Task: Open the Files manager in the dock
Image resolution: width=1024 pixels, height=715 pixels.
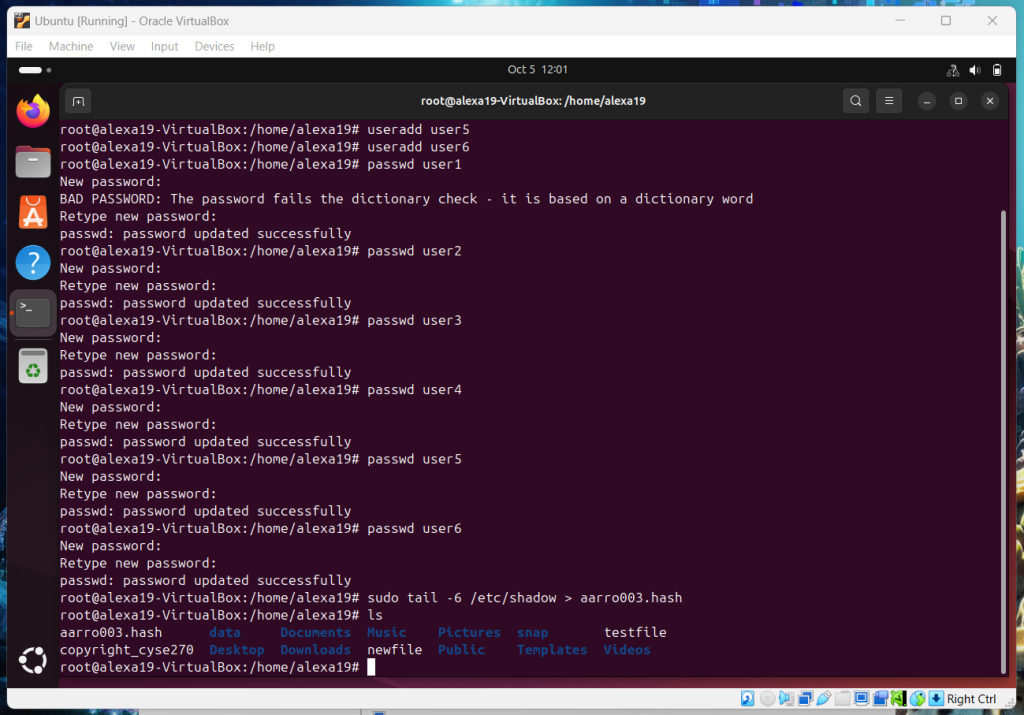Action: [33, 161]
